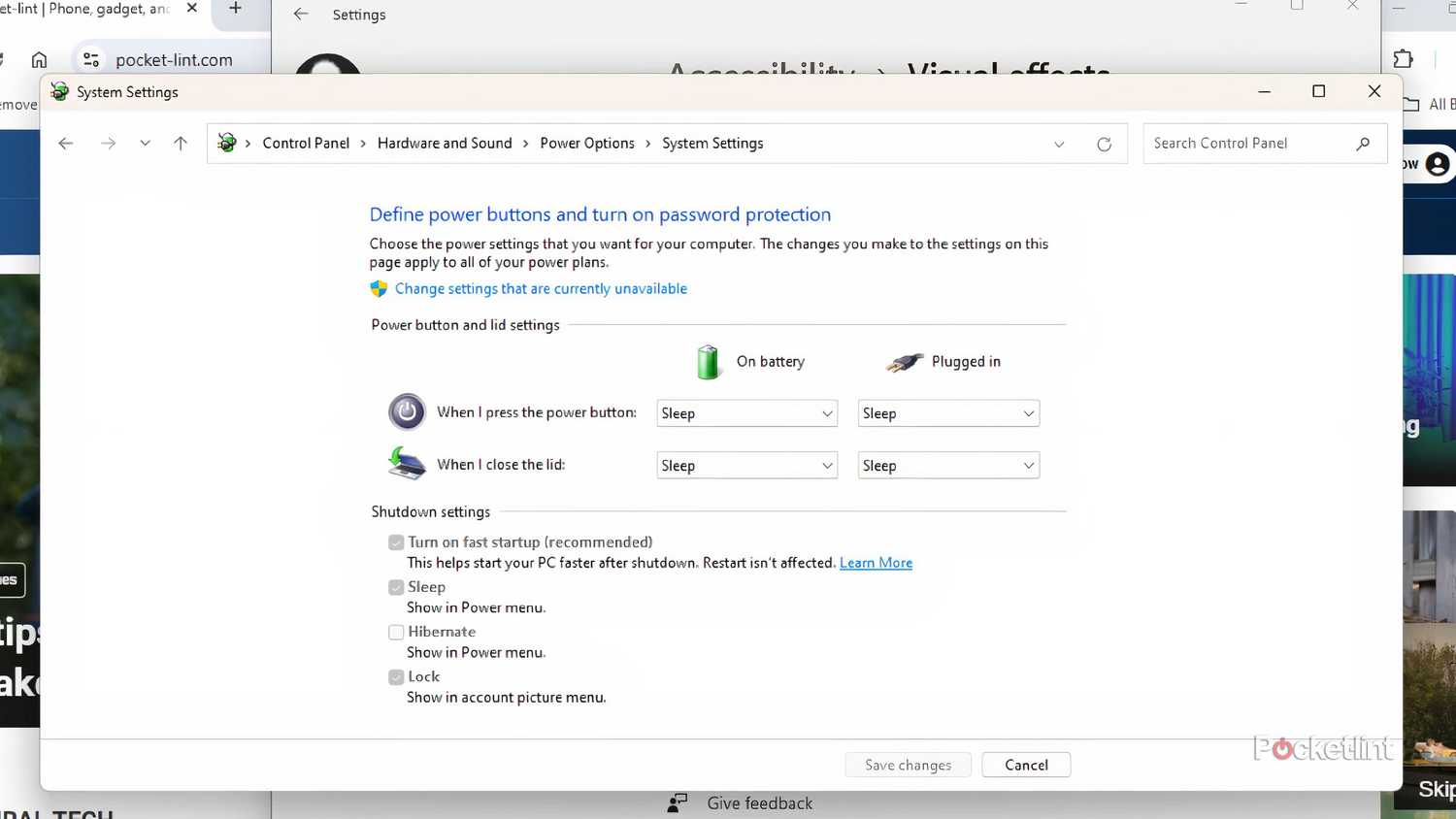Viewport: 1456px width, 819px height.
Task: Click the power button icon beside power button setting
Action: pyautogui.click(x=407, y=411)
